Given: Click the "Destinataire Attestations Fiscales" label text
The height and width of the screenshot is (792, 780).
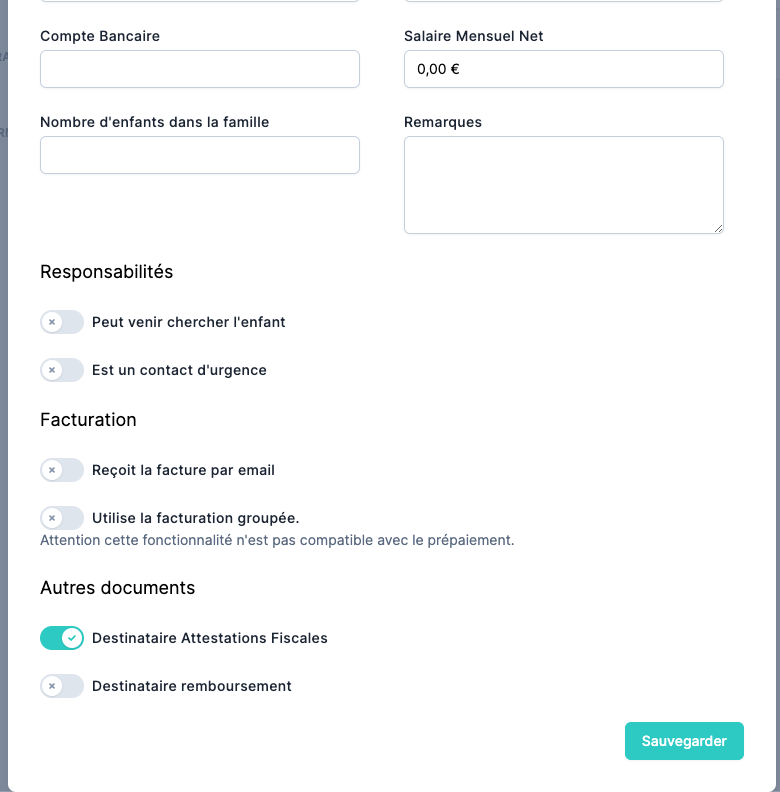Looking at the screenshot, I should (x=210, y=638).
